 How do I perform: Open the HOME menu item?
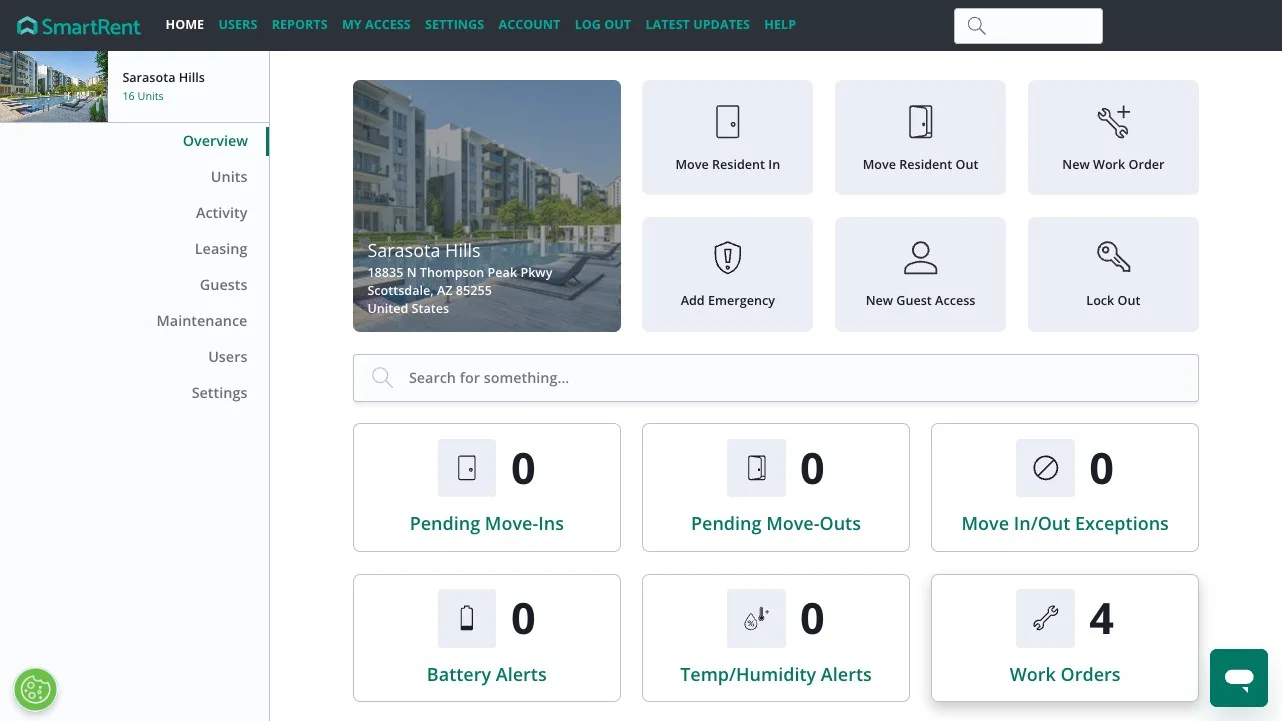click(185, 25)
